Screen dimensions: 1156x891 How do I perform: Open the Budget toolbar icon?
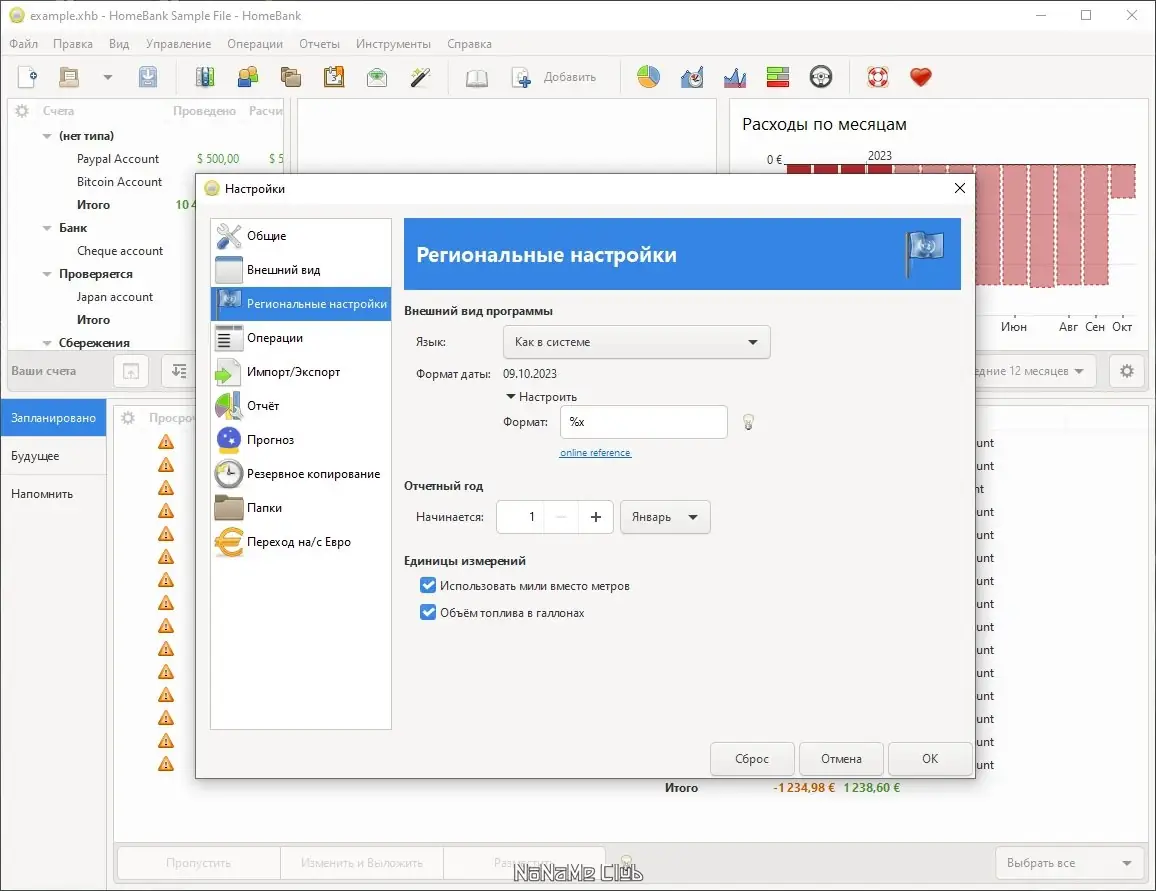[377, 77]
